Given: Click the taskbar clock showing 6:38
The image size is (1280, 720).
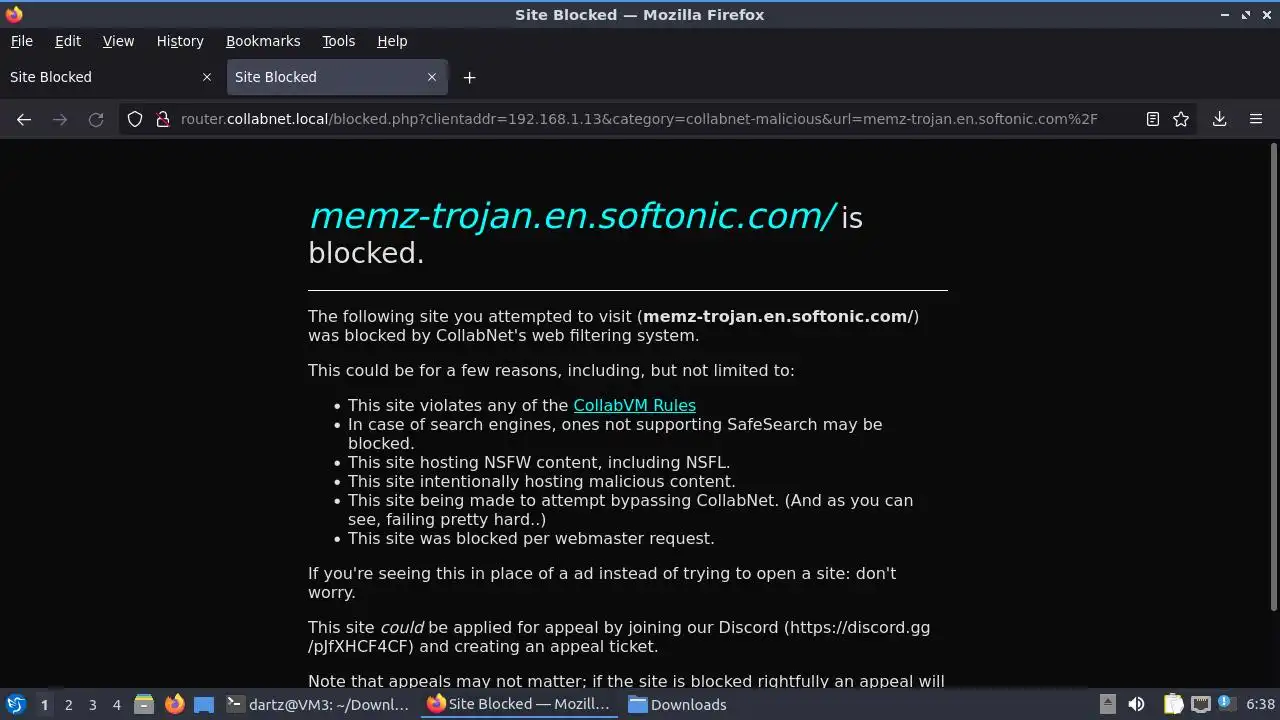Looking at the screenshot, I should [1260, 704].
